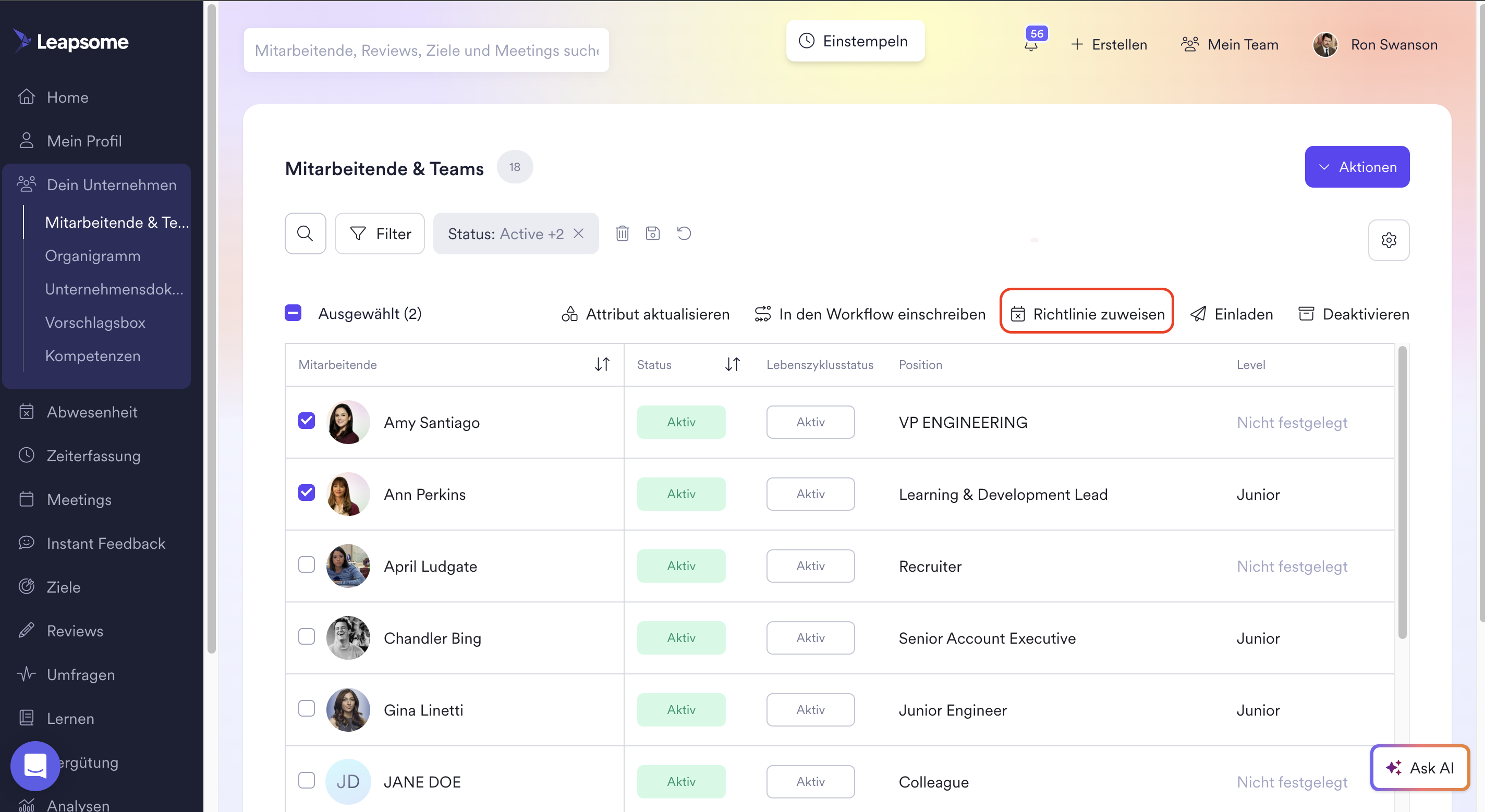Click the save filter disk icon

click(x=653, y=233)
